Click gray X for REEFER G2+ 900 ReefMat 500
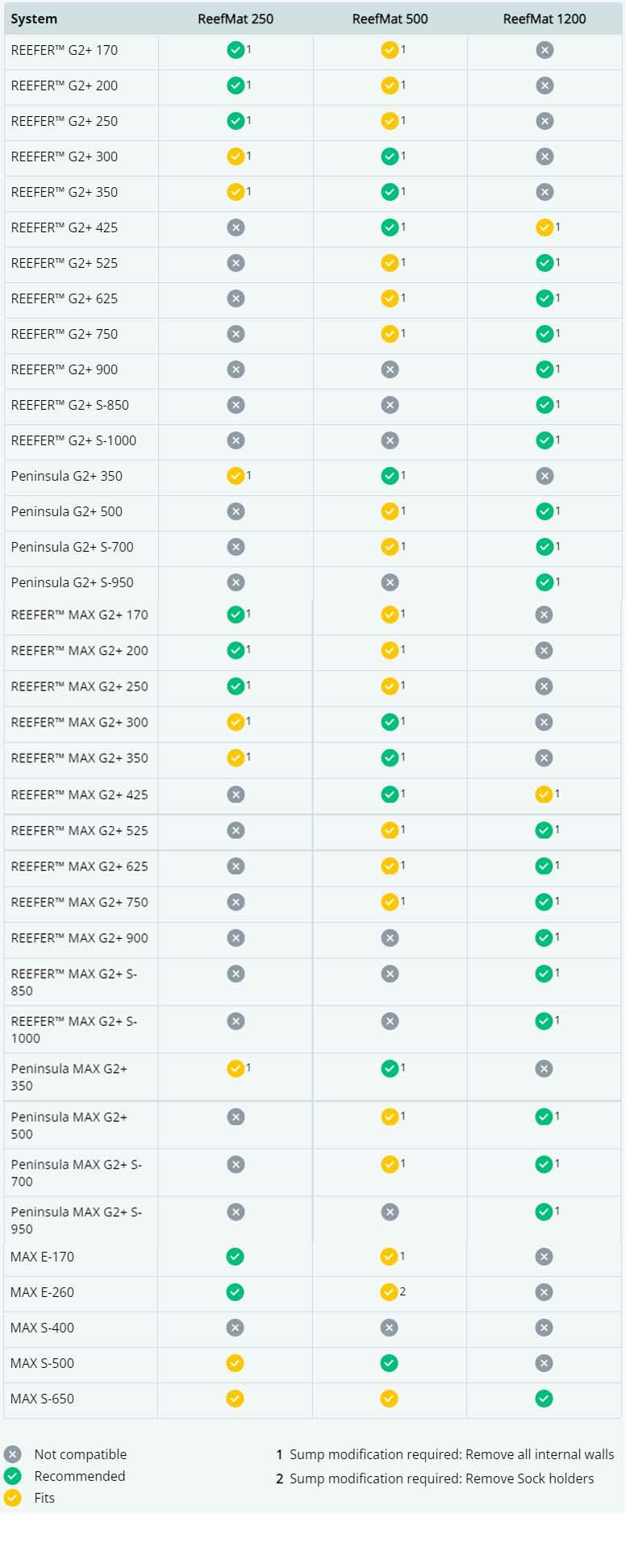Image resolution: width=626 pixels, height=1568 pixels. click(390, 369)
